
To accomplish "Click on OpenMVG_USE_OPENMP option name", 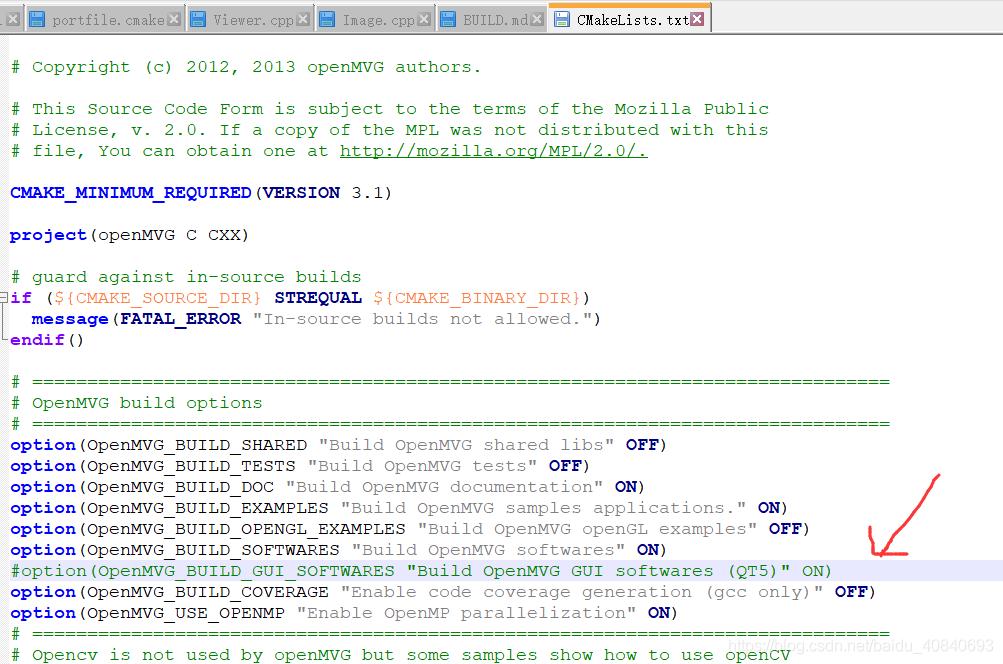I will click(186, 613).
